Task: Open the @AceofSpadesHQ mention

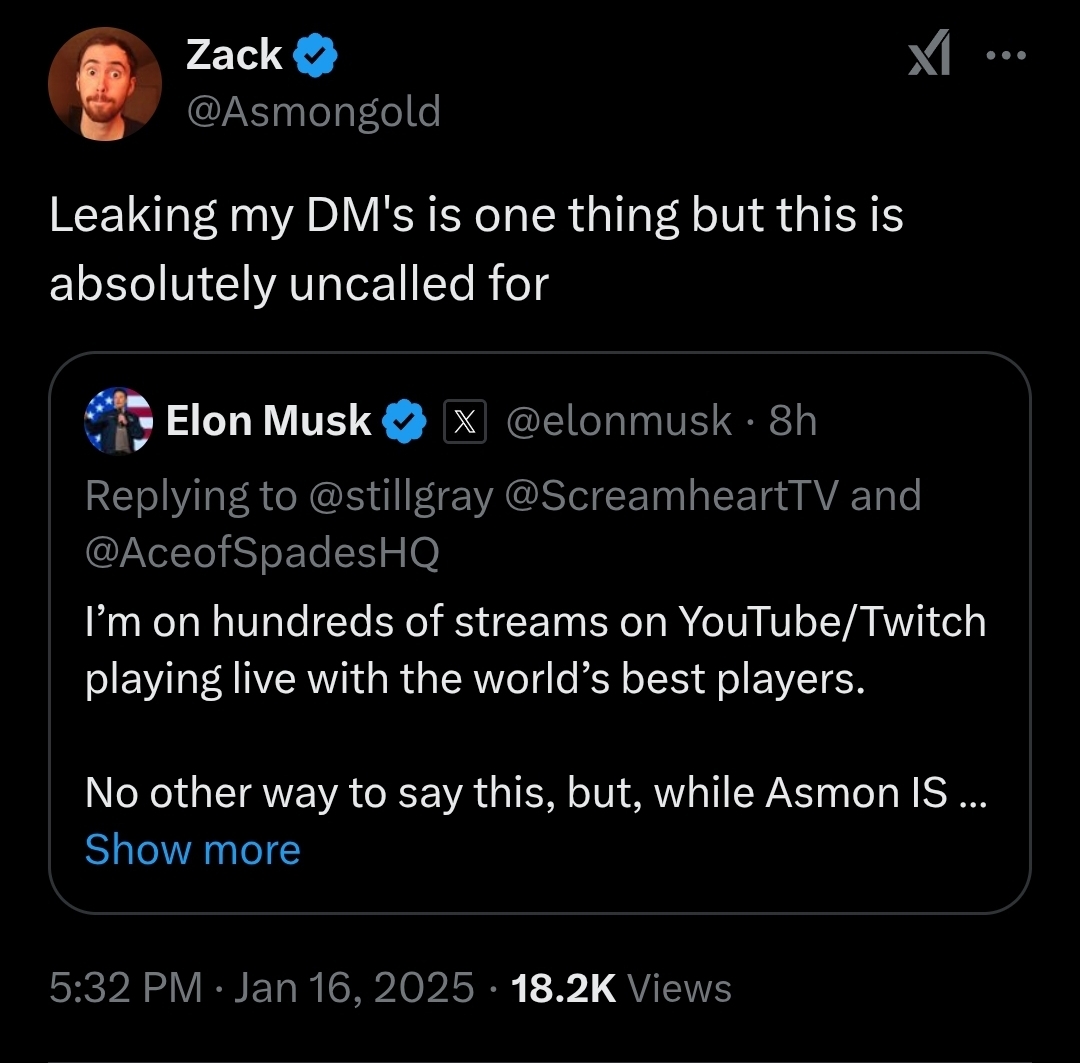Action: 262,552
